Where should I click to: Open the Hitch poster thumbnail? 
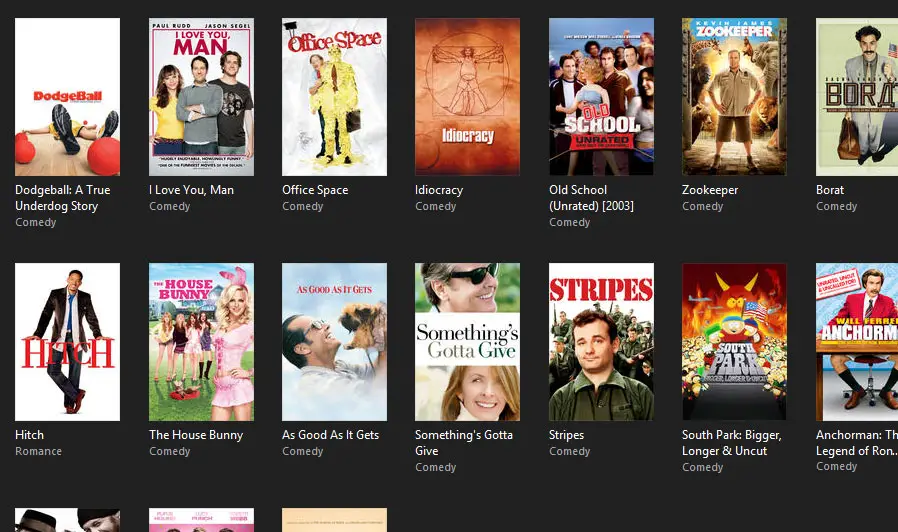coord(68,342)
